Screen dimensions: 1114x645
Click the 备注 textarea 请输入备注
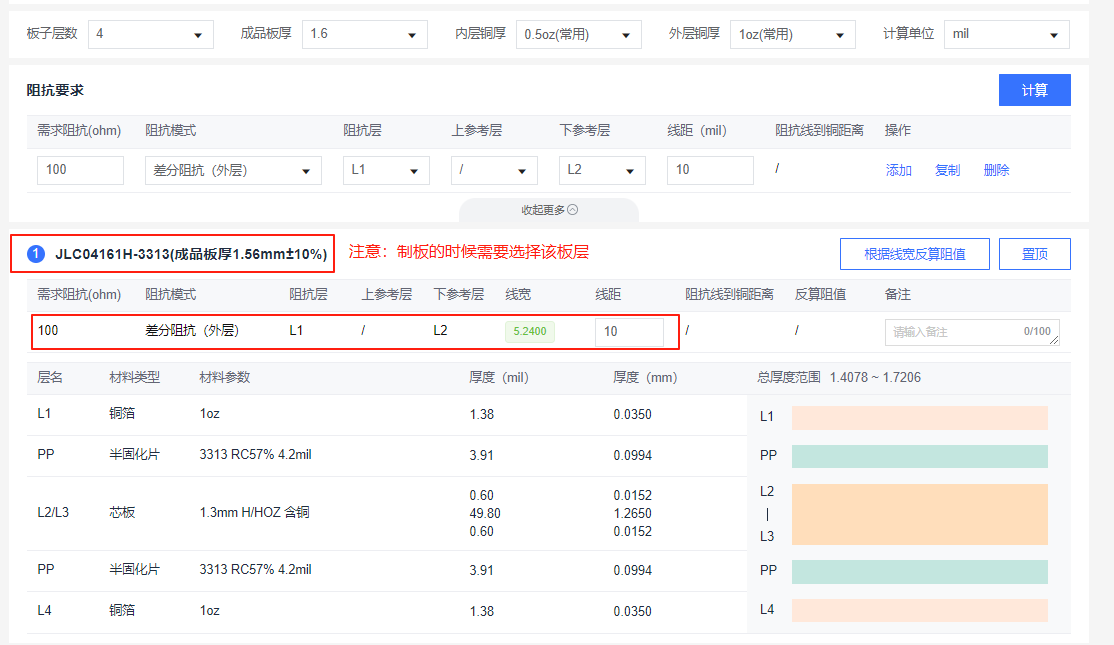coord(972,332)
